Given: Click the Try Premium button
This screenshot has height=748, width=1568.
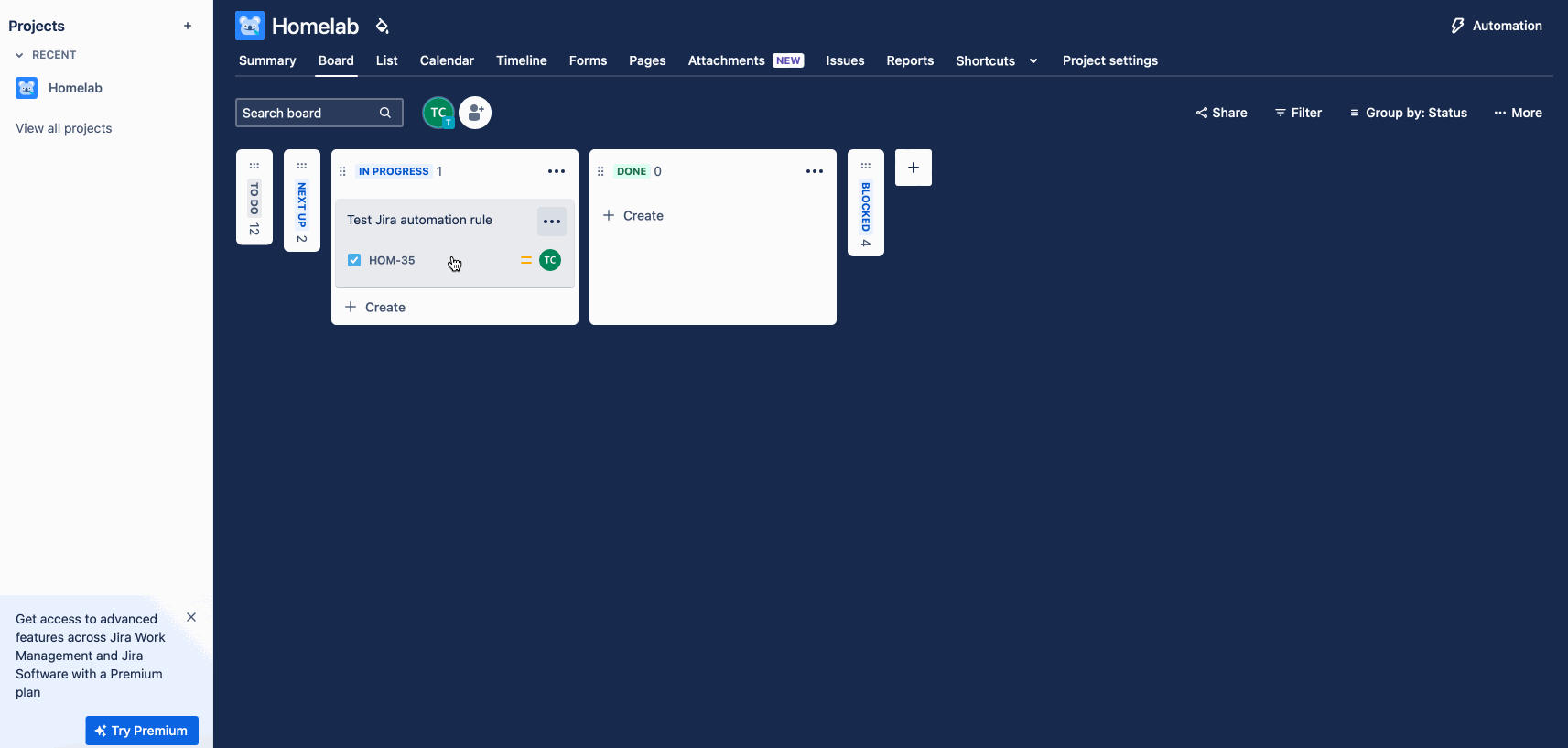Looking at the screenshot, I should point(142,731).
